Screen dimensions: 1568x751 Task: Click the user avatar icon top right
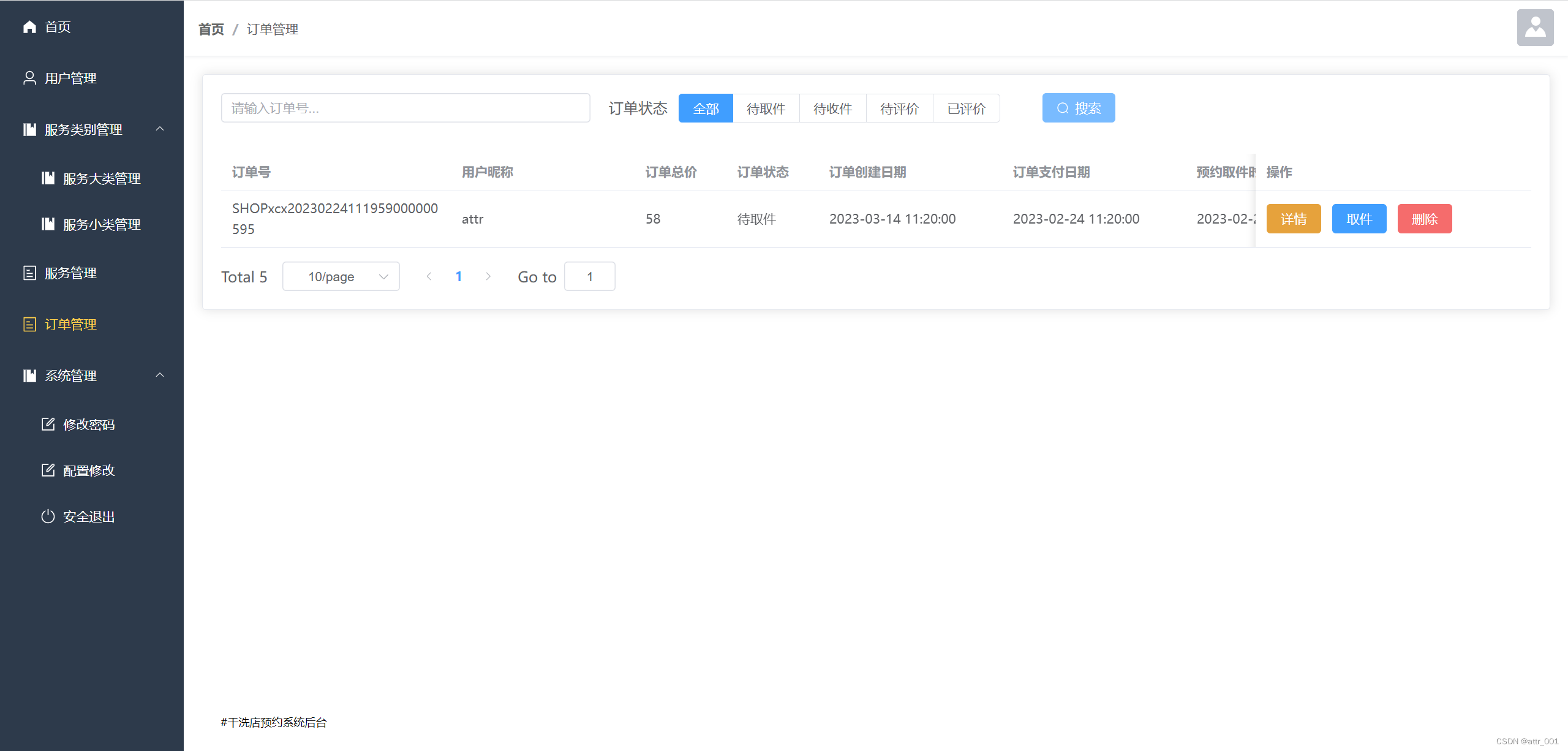1535,28
